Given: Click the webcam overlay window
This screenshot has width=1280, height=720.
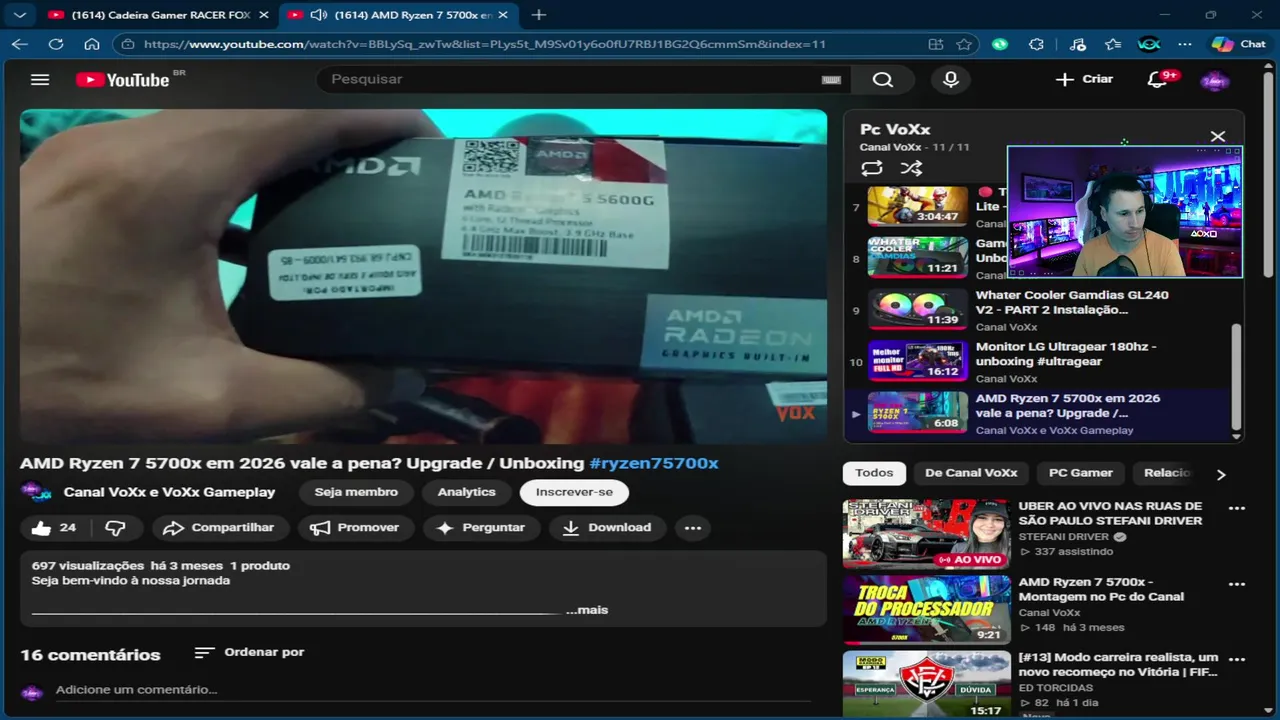Looking at the screenshot, I should (x=1125, y=212).
